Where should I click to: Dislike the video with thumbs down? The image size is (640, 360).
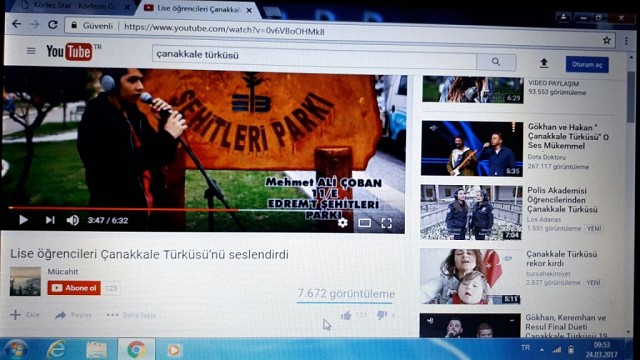point(382,315)
